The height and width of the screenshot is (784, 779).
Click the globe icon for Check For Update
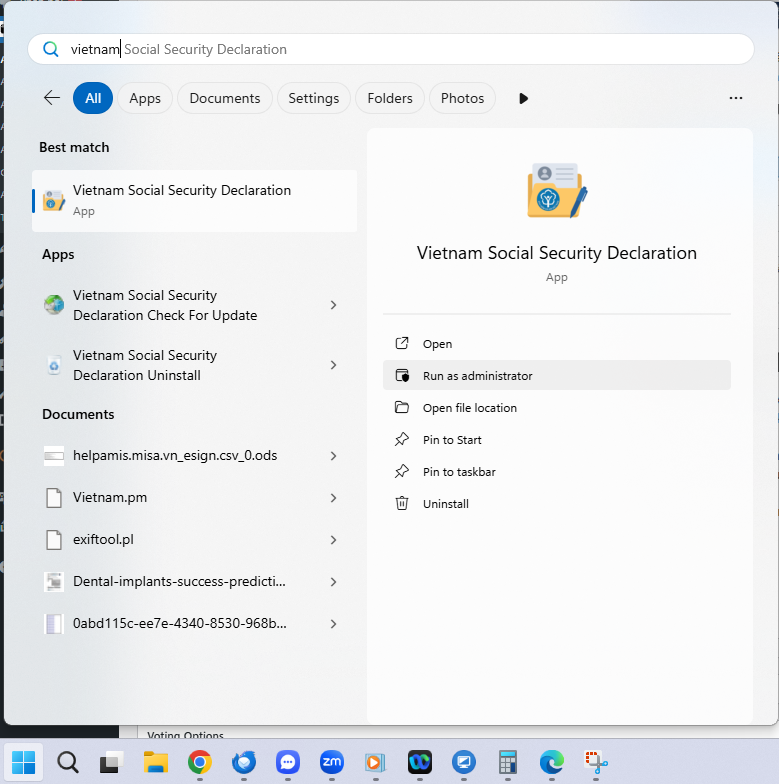pos(54,304)
